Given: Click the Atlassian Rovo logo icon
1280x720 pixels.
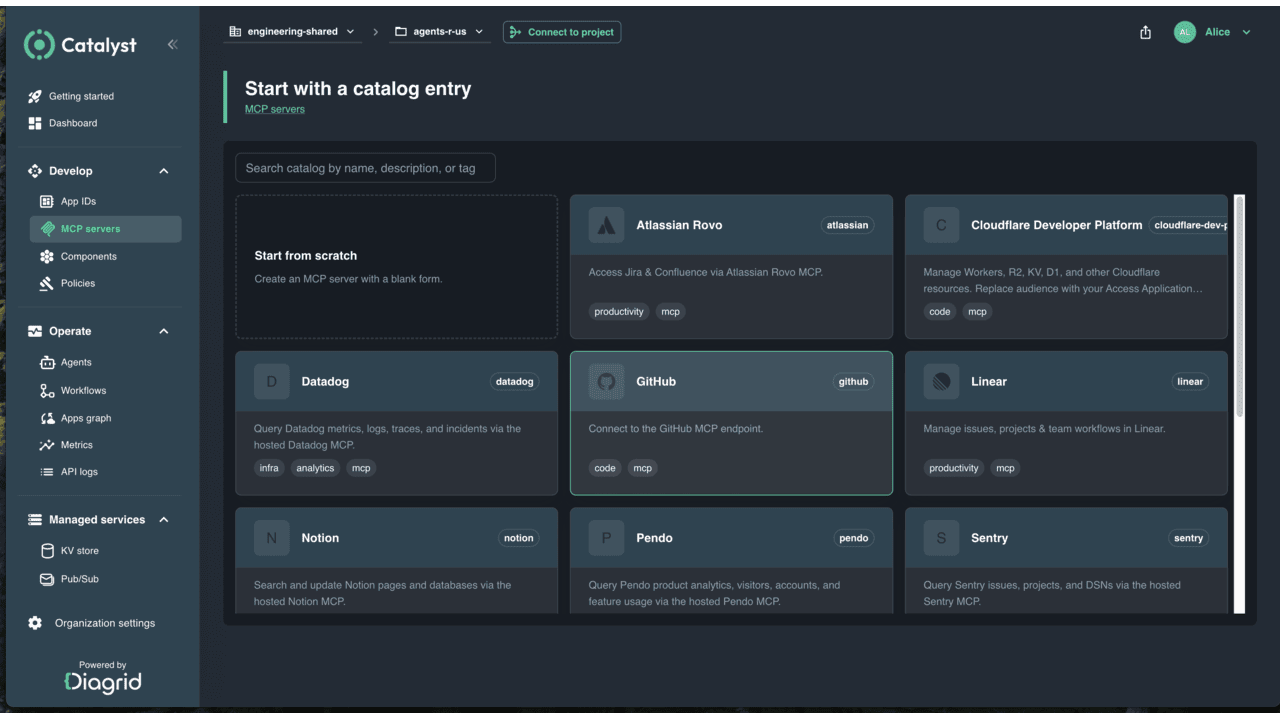Looking at the screenshot, I should [606, 225].
